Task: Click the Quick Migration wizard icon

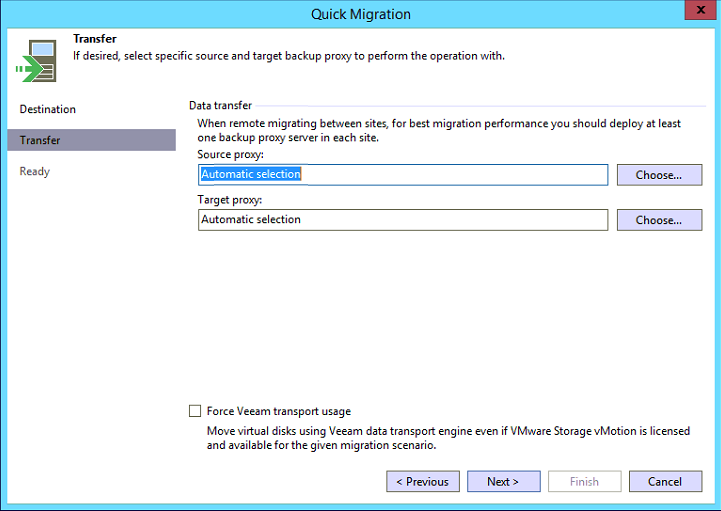Action: 37,60
